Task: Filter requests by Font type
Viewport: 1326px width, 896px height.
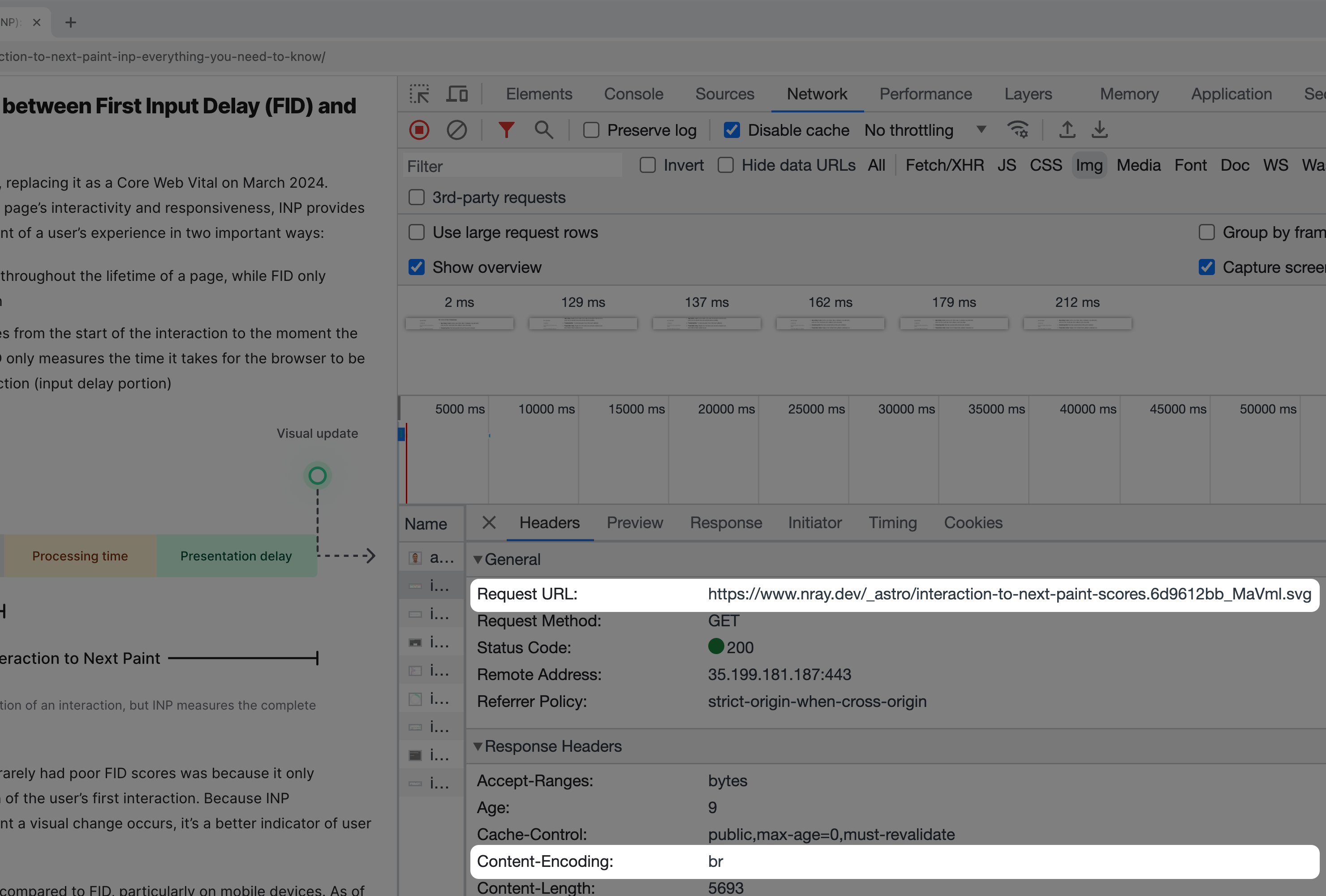Action: coord(1190,165)
